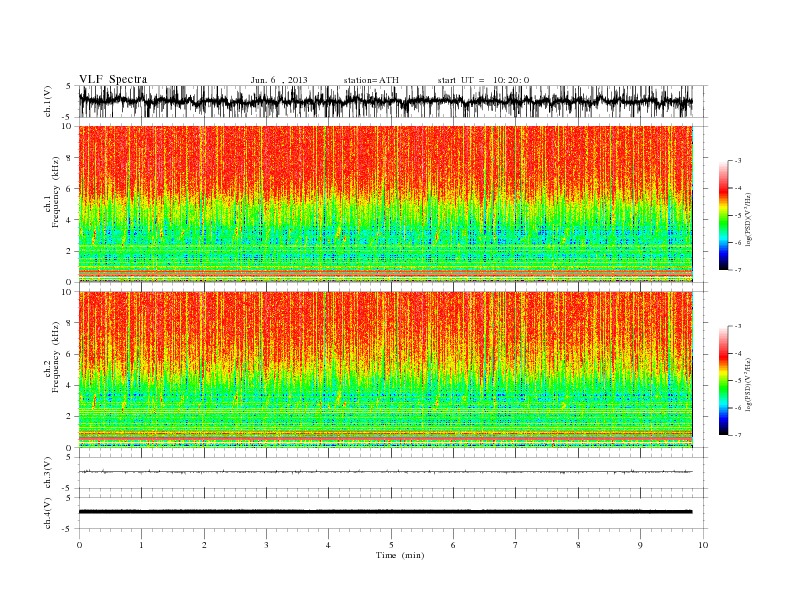Click the 4 kHz tick on ch.2 spectrogram
Viewport: 792px width, 612px height.
tap(69, 386)
